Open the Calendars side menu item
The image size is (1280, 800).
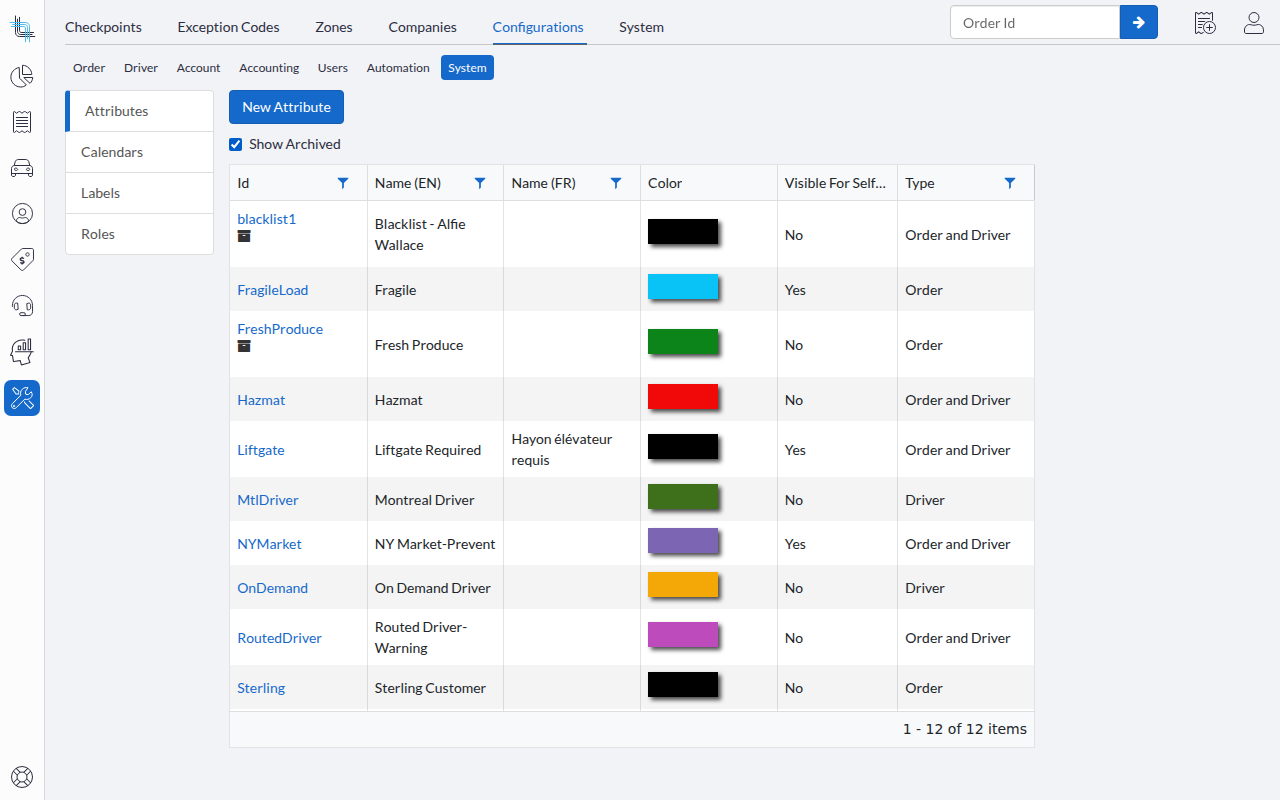139,152
